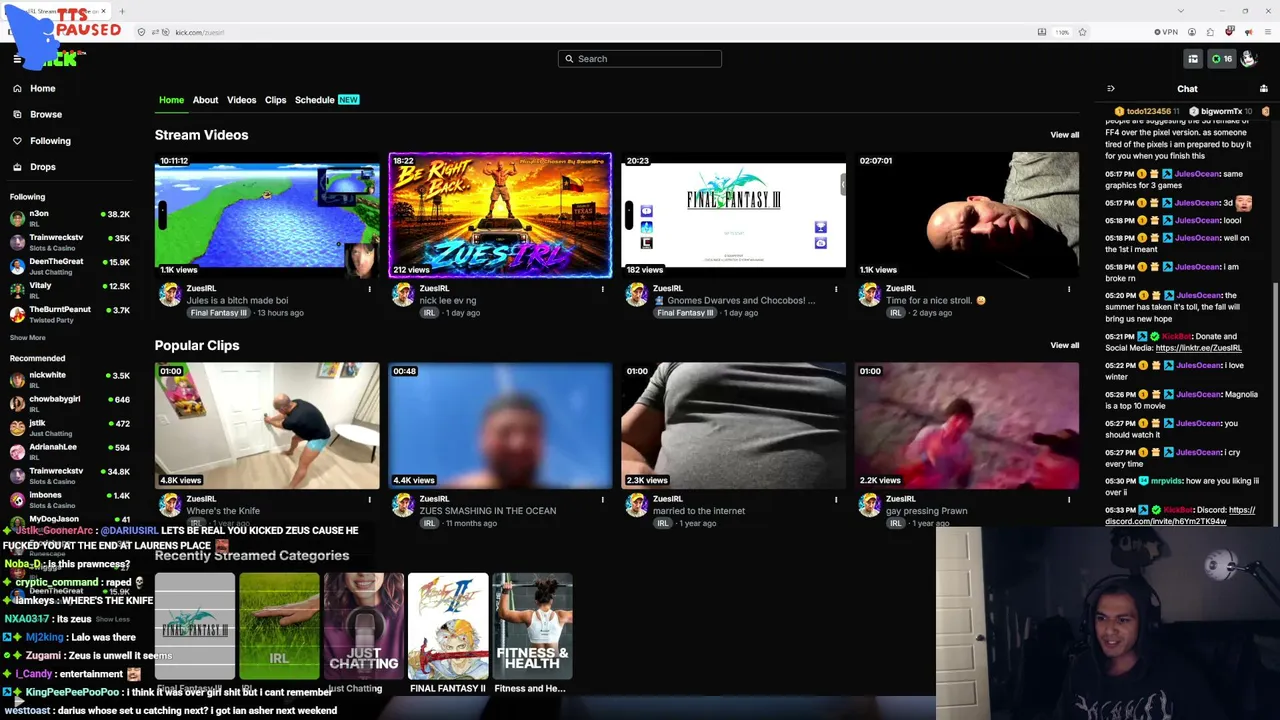Collapse the chat panel arrow icon
The width and height of the screenshot is (1280, 720).
[x=1110, y=88]
